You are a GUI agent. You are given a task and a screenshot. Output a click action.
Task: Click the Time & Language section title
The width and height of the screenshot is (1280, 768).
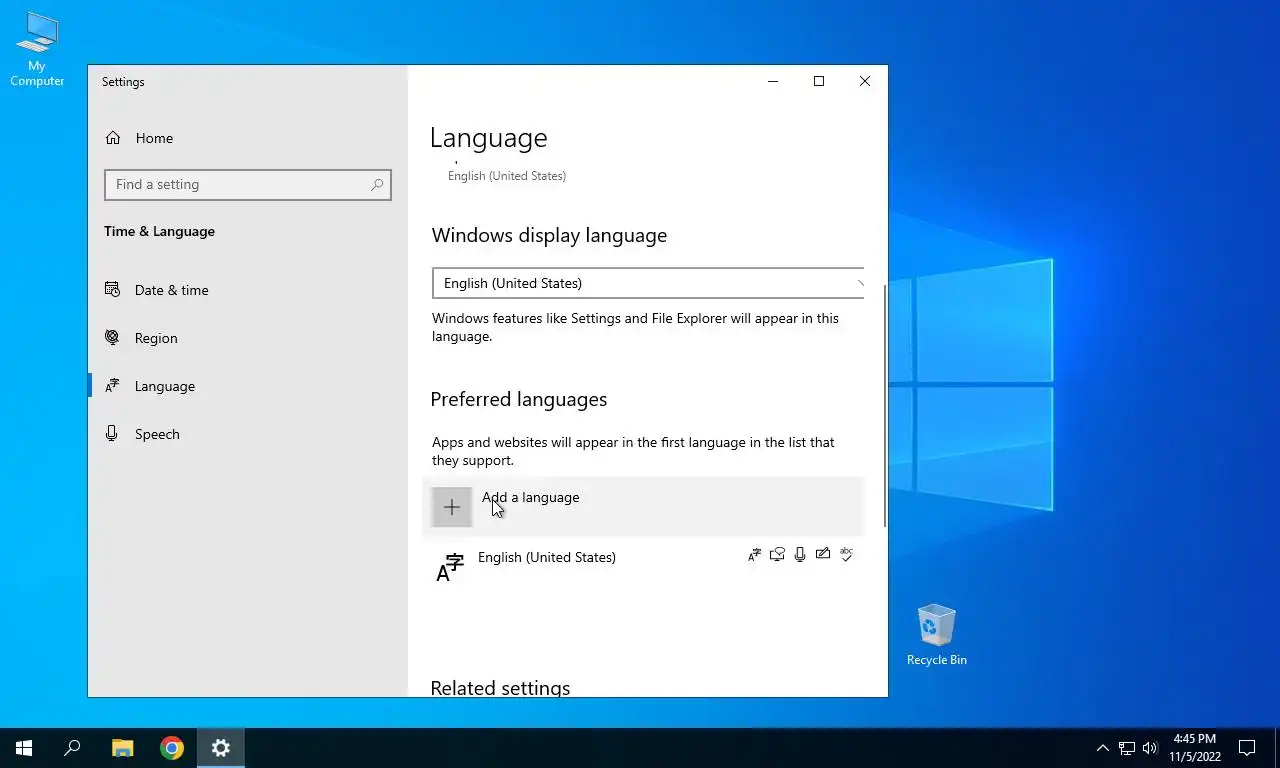[159, 231]
